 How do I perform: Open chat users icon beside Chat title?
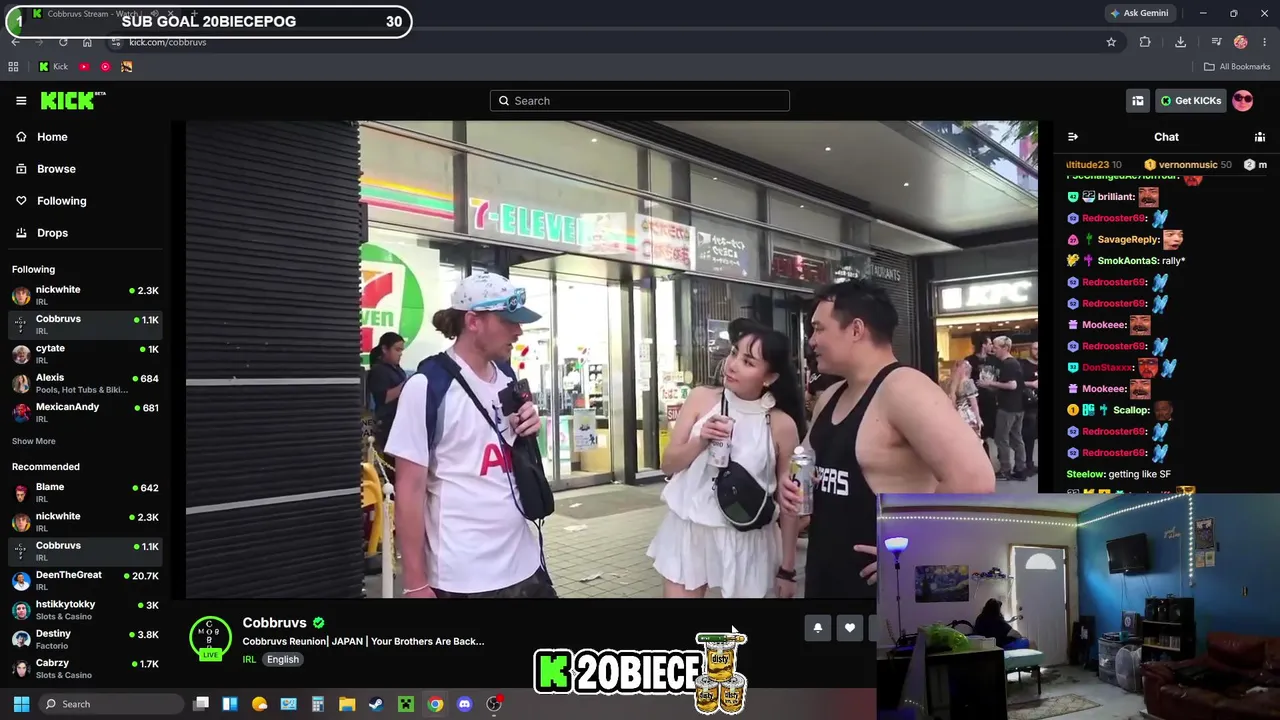(x=1260, y=137)
